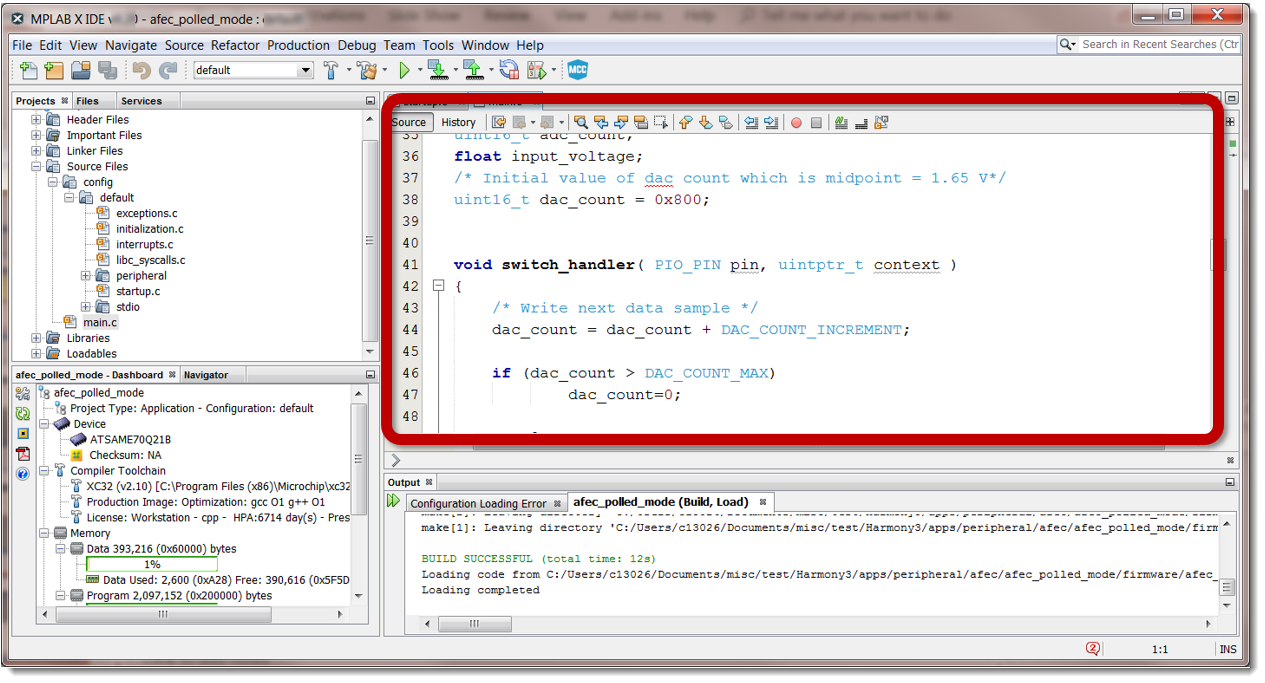Screen dimensions: 1265x683
Task: Toggle a bookmark on the current line
Action: (x=723, y=122)
